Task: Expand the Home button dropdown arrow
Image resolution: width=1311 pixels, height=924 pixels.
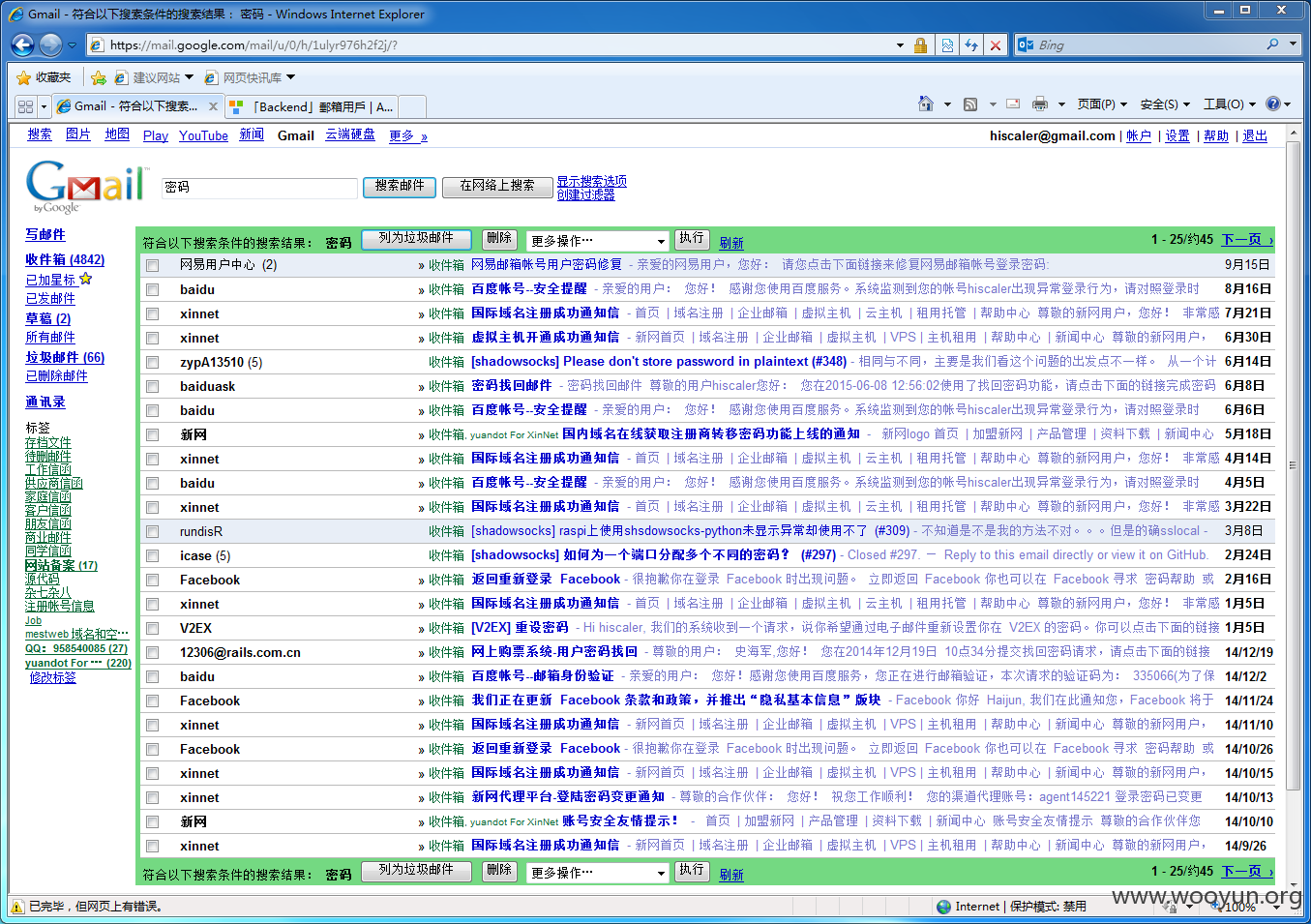Action: tap(947, 104)
